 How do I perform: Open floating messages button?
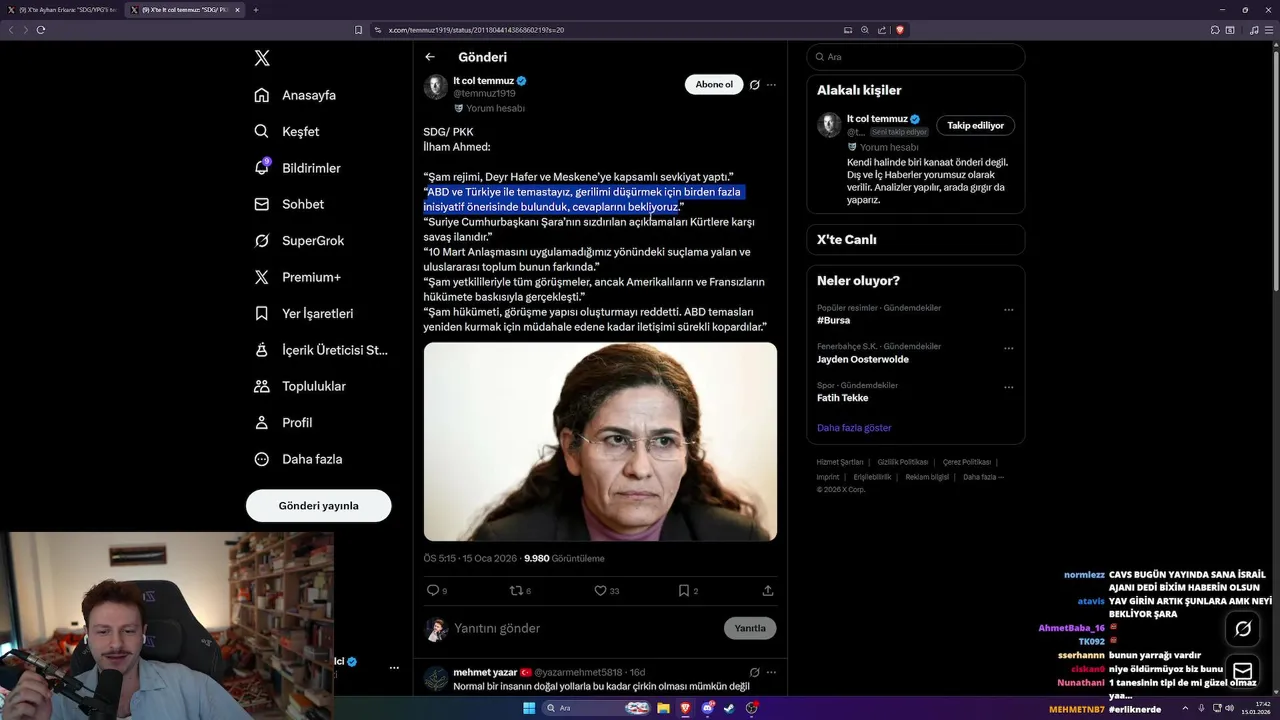(1243, 671)
